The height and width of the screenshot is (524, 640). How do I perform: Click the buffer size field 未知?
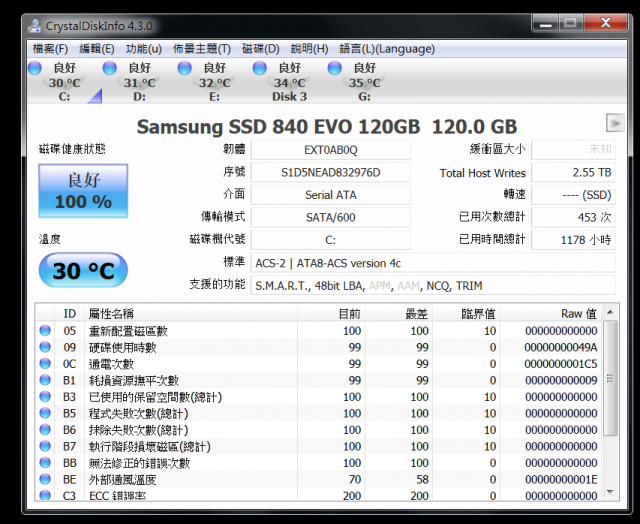tap(573, 149)
